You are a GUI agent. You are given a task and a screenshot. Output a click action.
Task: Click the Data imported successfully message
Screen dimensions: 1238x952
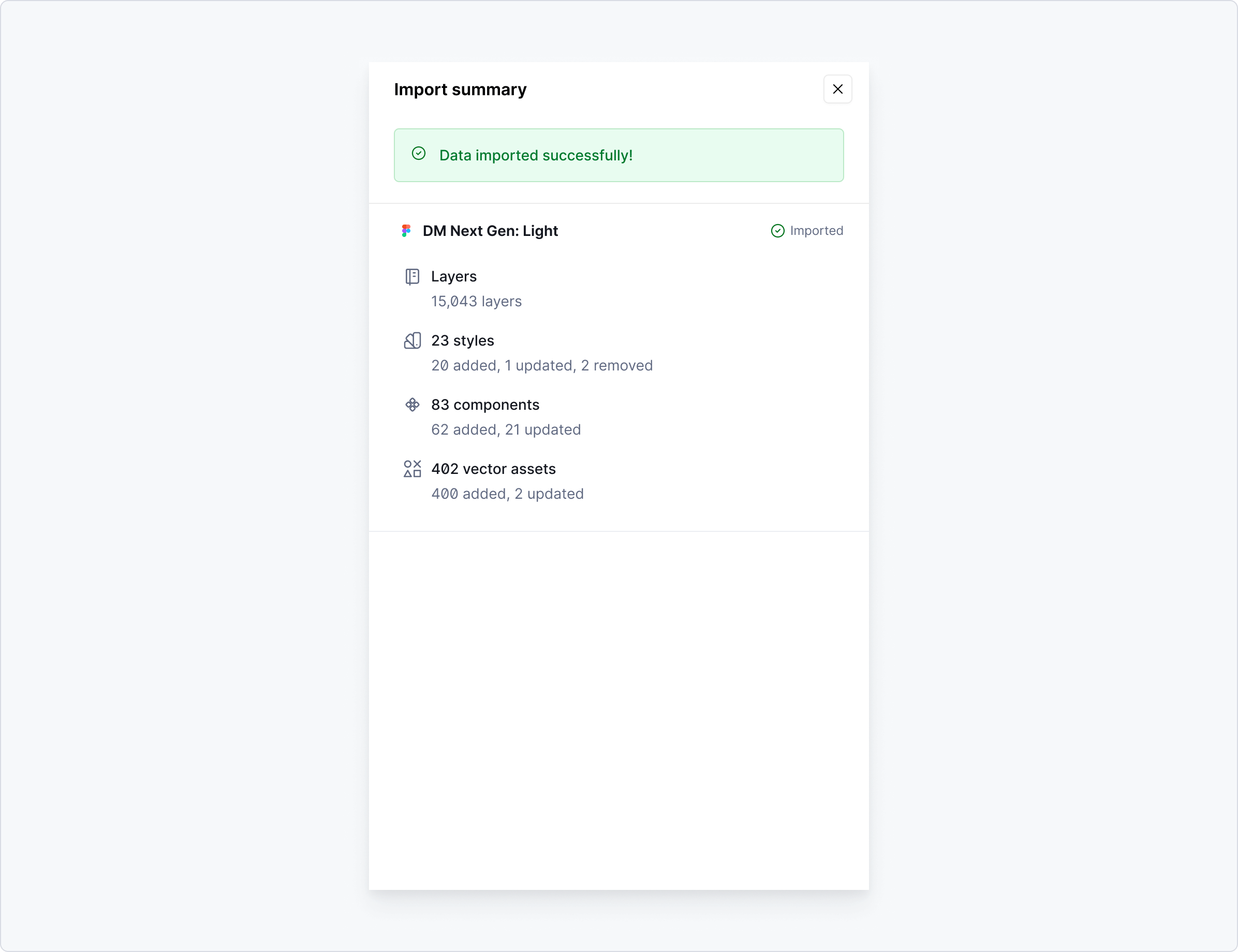click(x=536, y=155)
